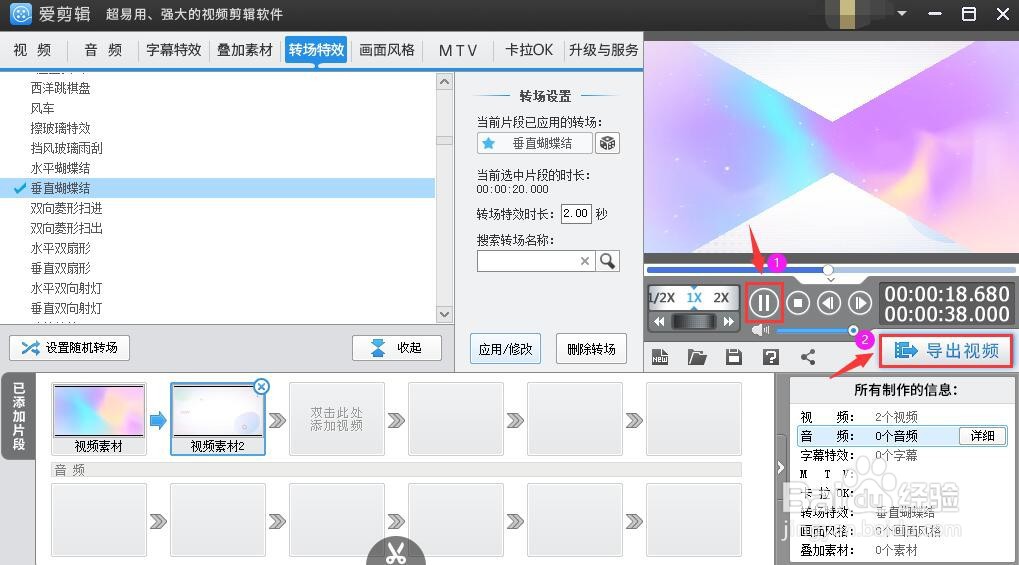Click 删除转场 delete transition button

591,349
